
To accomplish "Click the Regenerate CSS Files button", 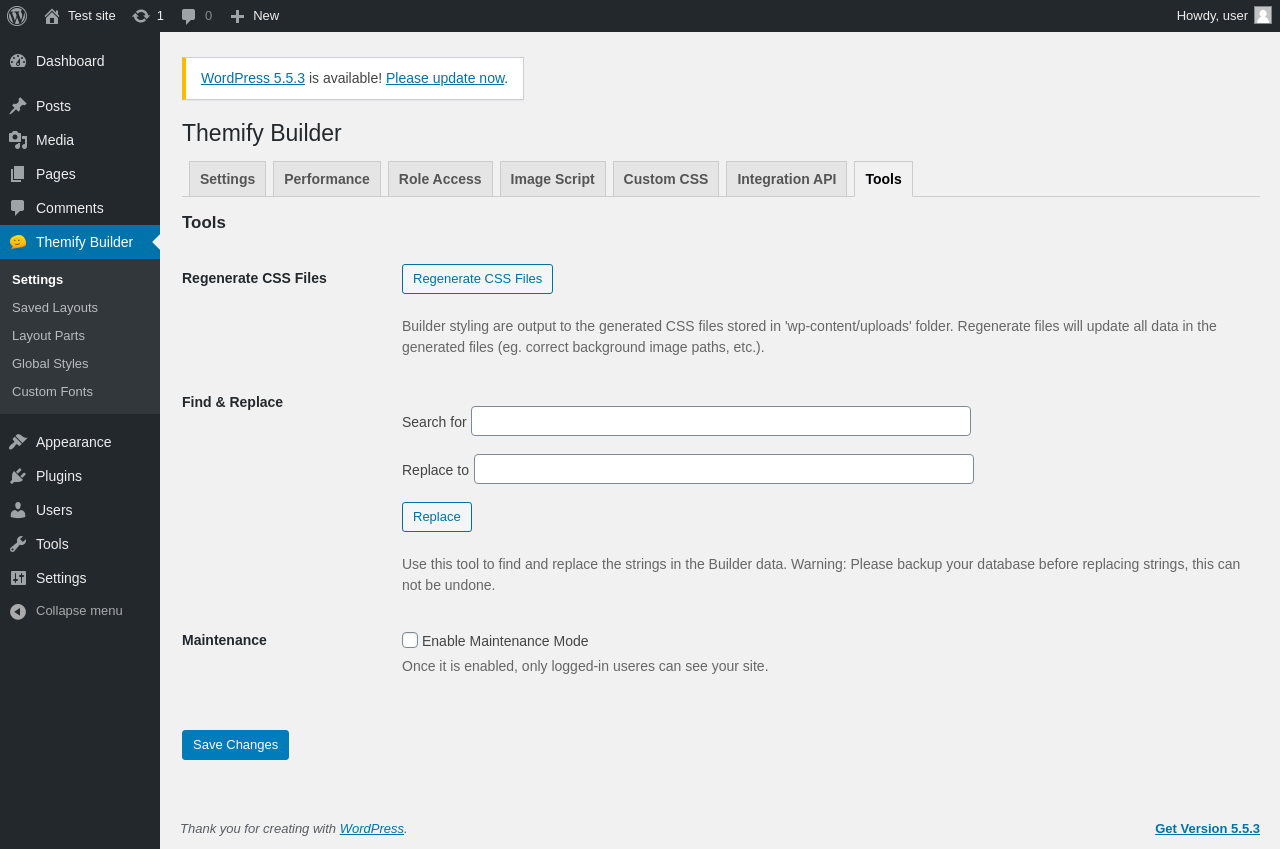I will 477,279.
